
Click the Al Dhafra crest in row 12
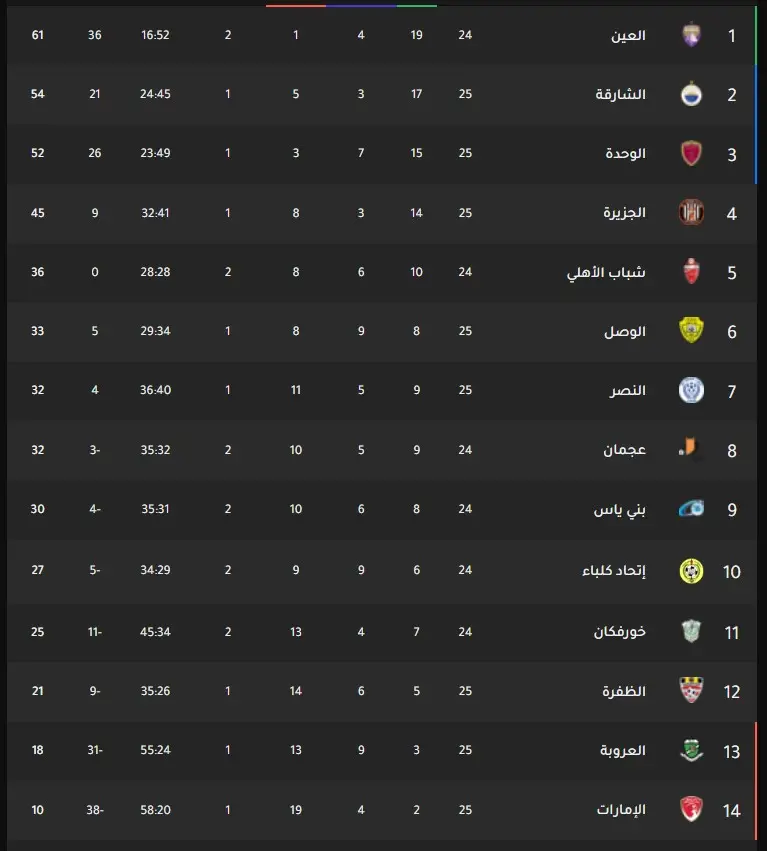click(691, 690)
